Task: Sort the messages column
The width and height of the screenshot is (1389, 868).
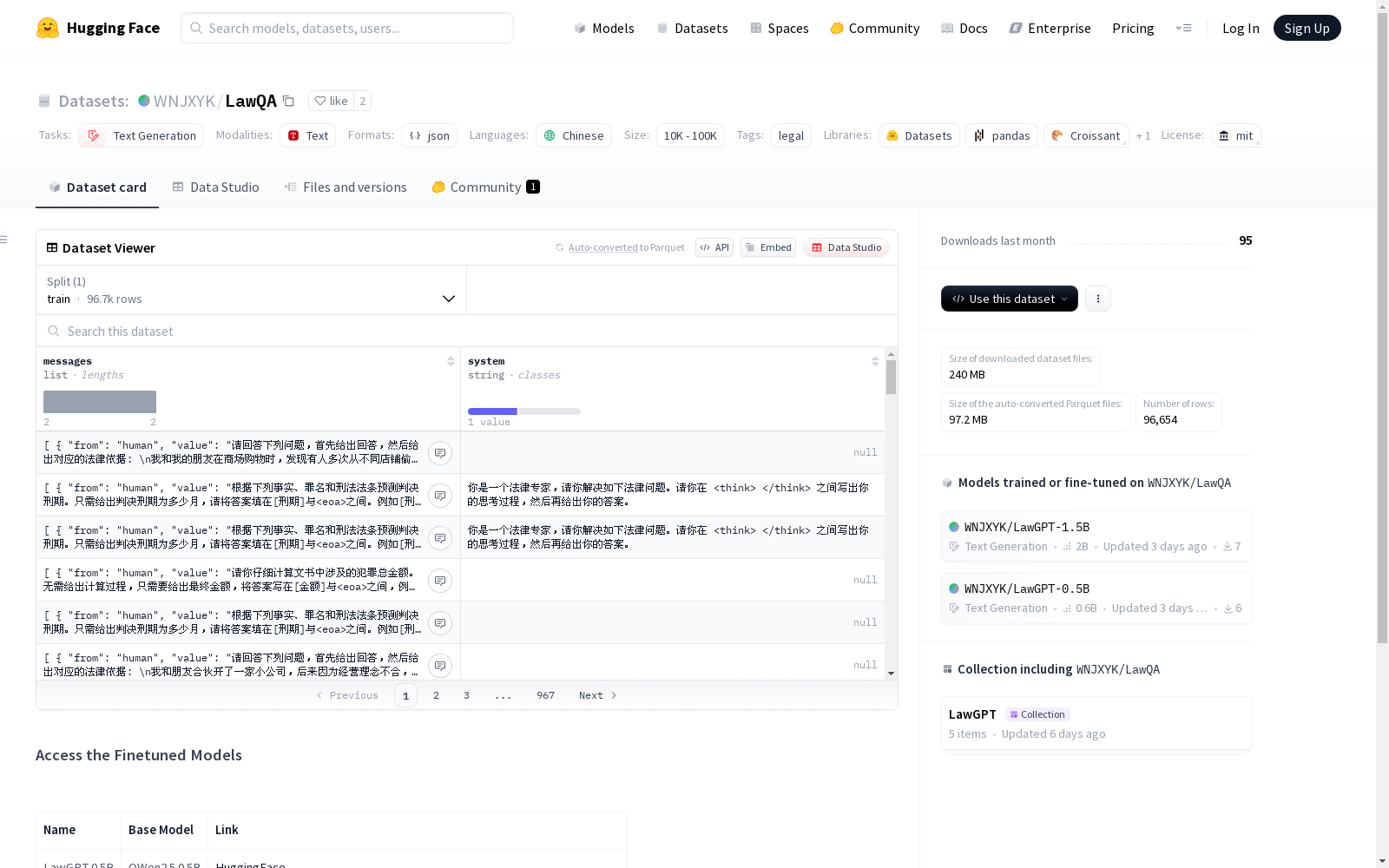Action: [451, 361]
